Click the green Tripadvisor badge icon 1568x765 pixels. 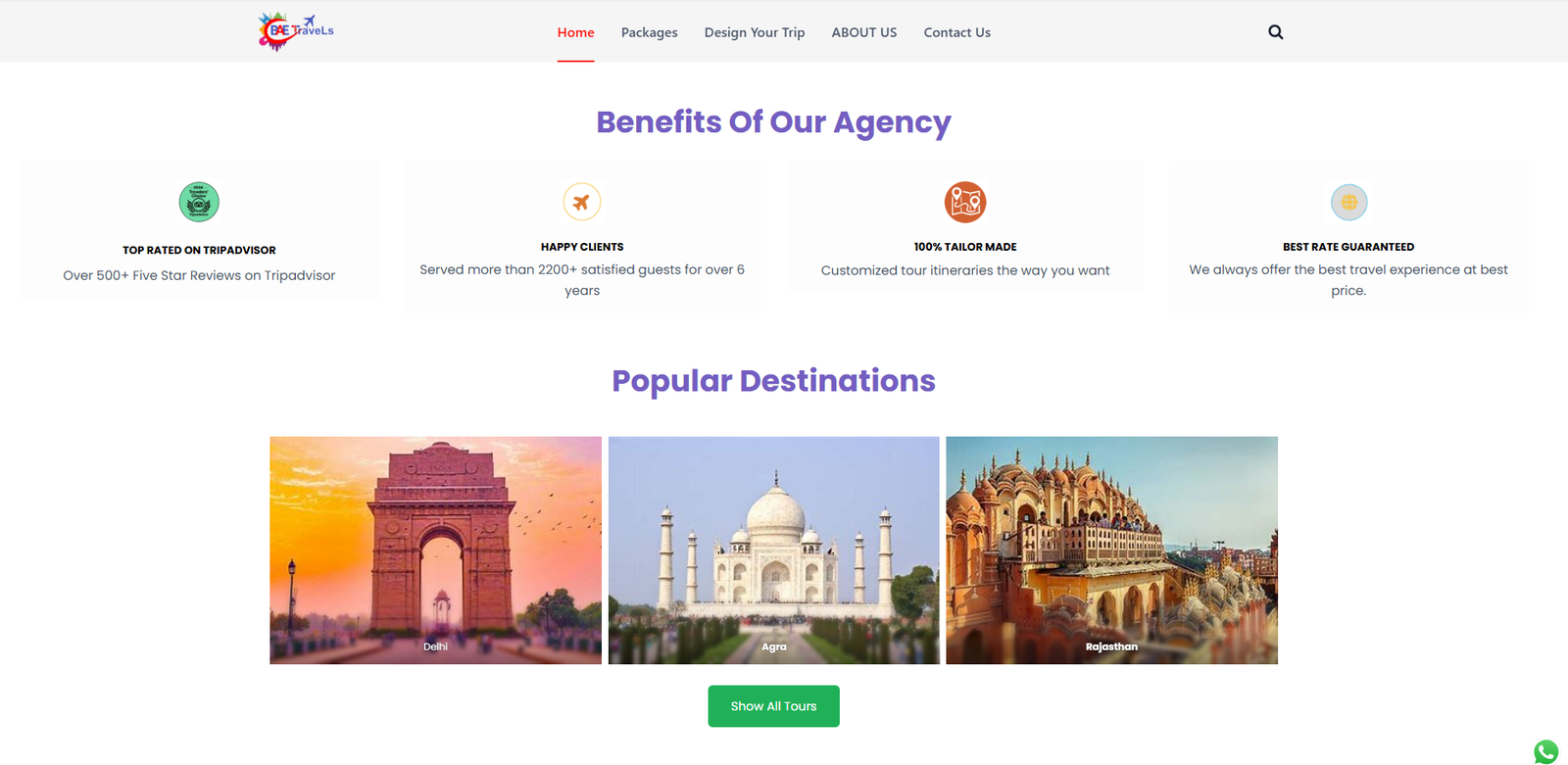199,202
